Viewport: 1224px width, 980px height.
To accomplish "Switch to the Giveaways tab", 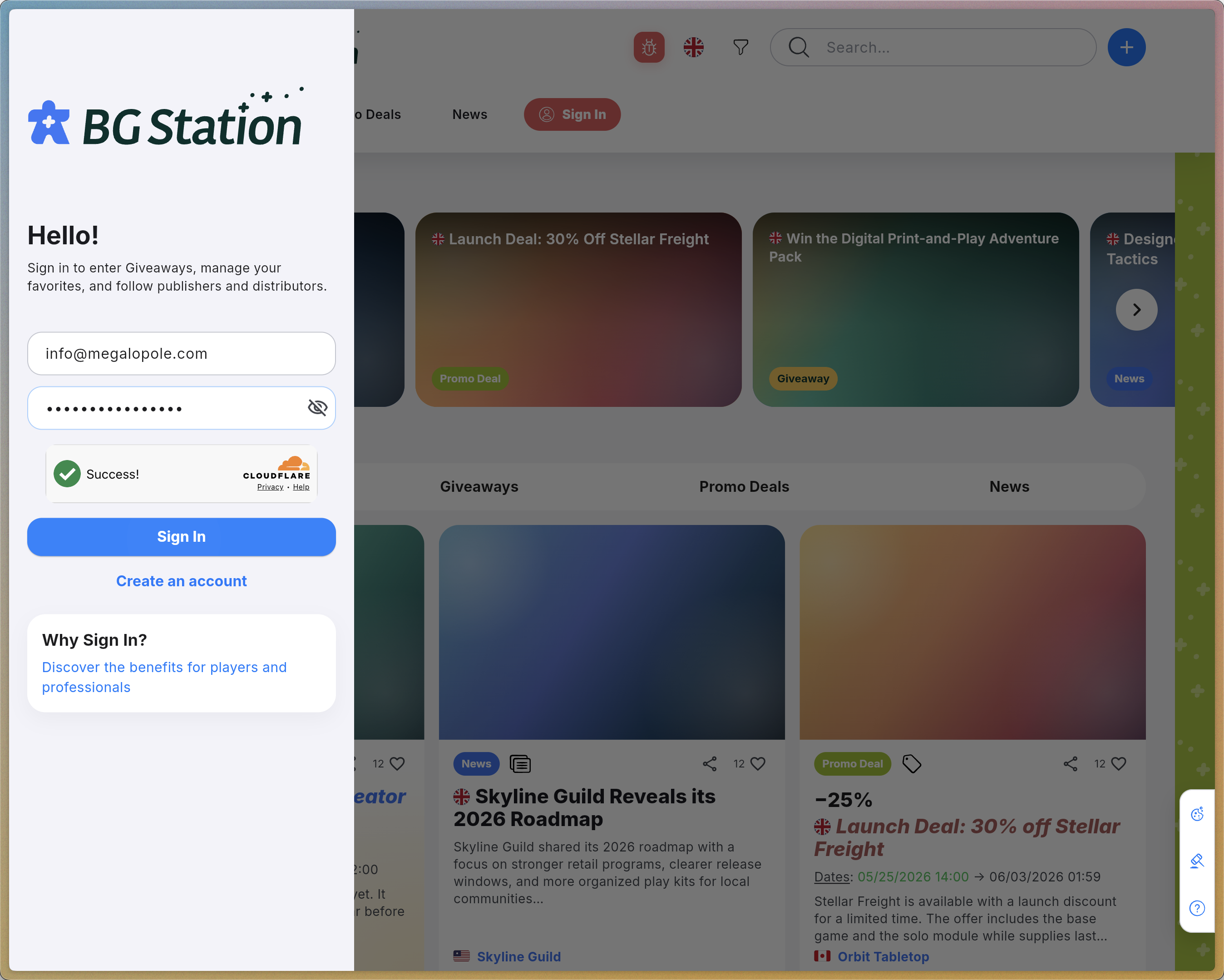I will [479, 486].
